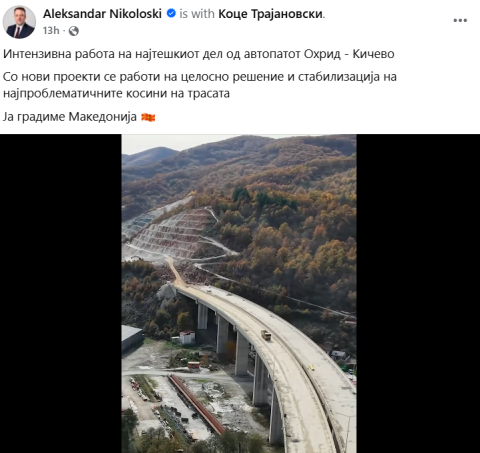The width and height of the screenshot is (480, 453).
Task: Click the small red-roofed house under viaduct
Action: (187, 337)
